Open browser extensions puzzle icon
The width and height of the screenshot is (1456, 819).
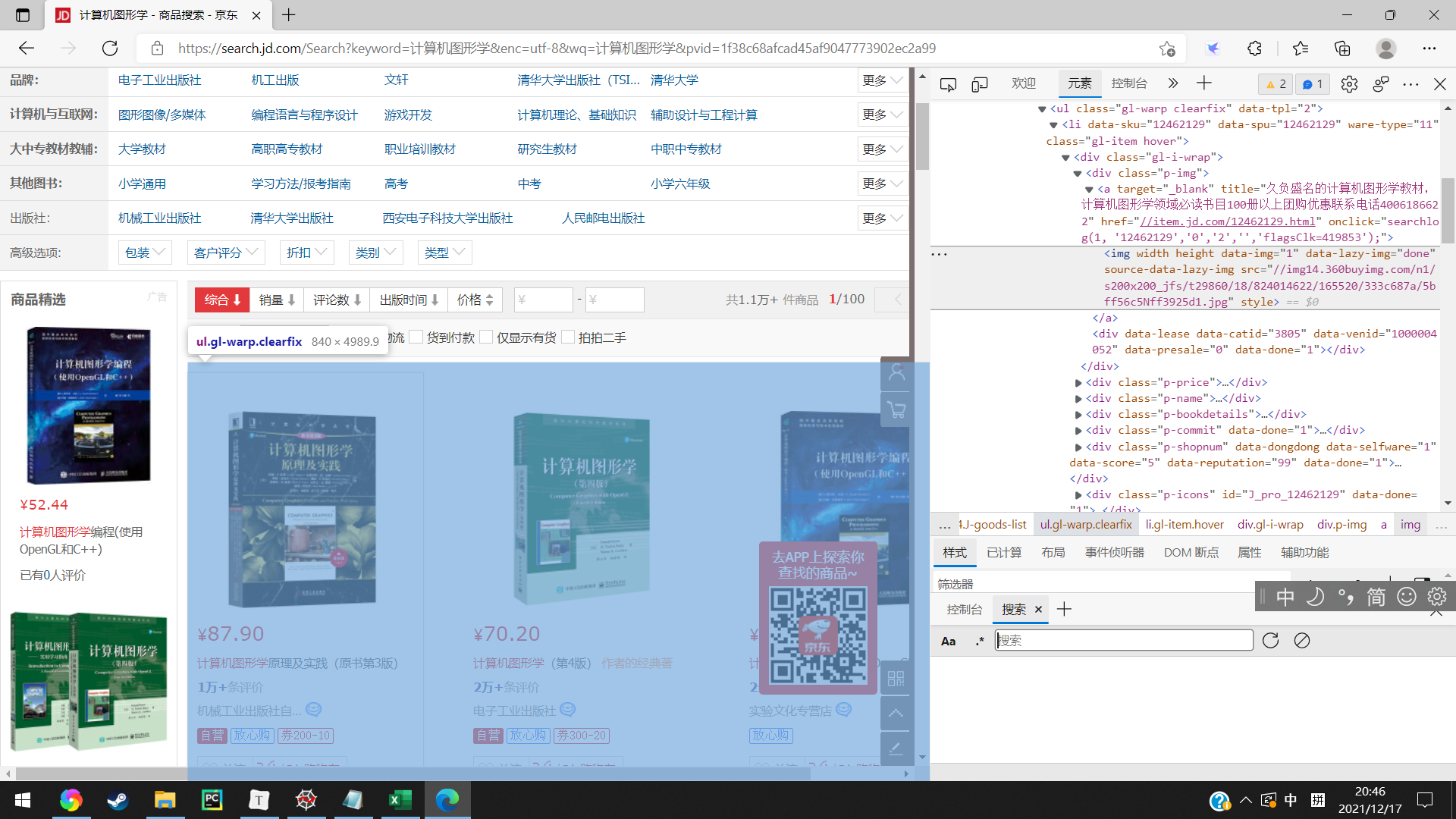pos(1255,49)
